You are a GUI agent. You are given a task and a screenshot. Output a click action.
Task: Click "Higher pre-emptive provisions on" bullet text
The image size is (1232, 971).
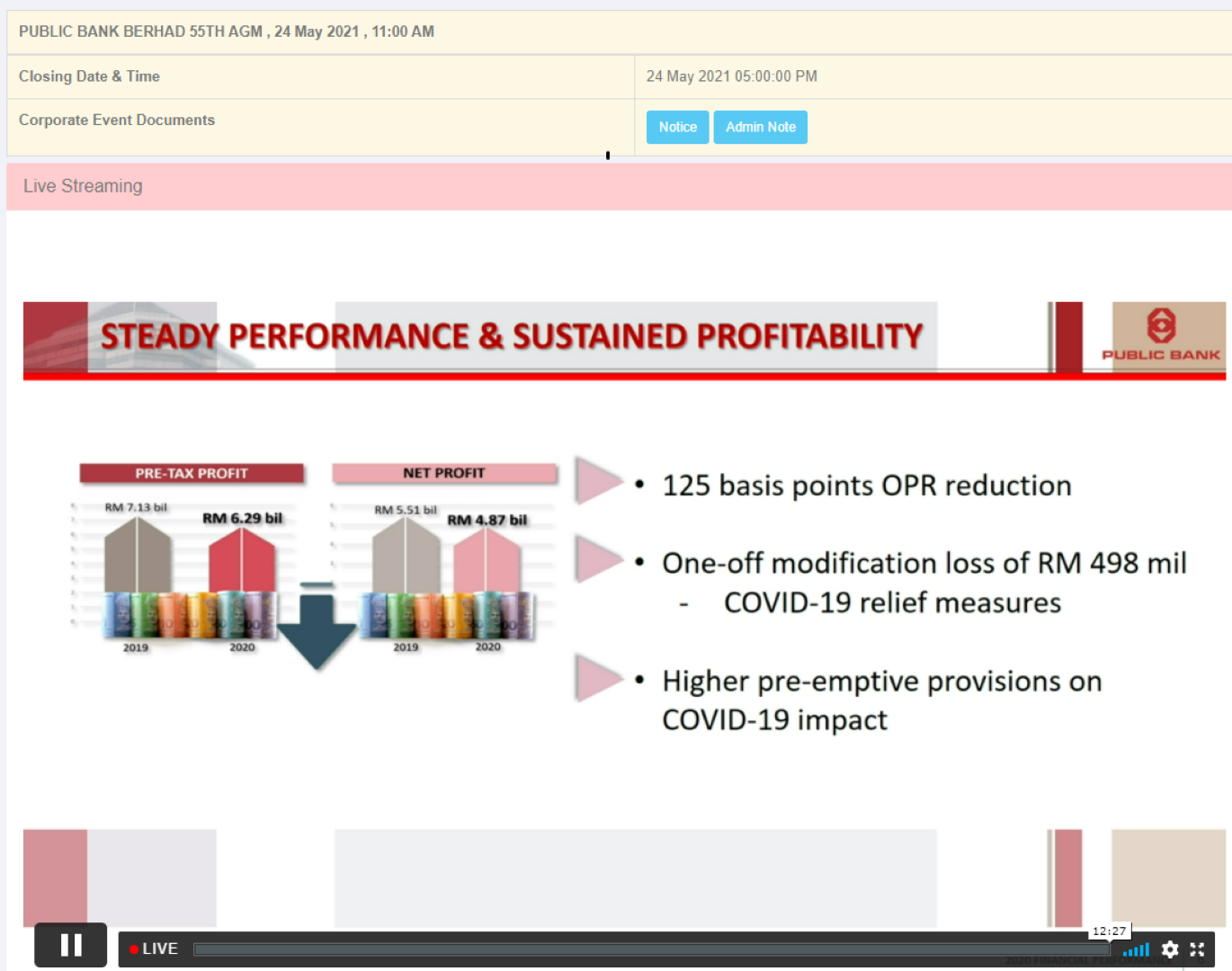[882, 681]
